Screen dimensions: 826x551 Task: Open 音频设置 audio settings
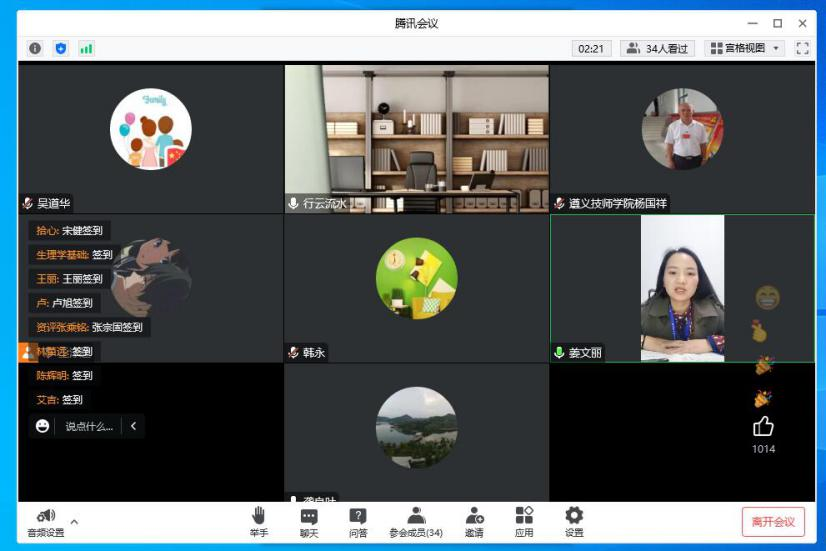[x=46, y=523]
